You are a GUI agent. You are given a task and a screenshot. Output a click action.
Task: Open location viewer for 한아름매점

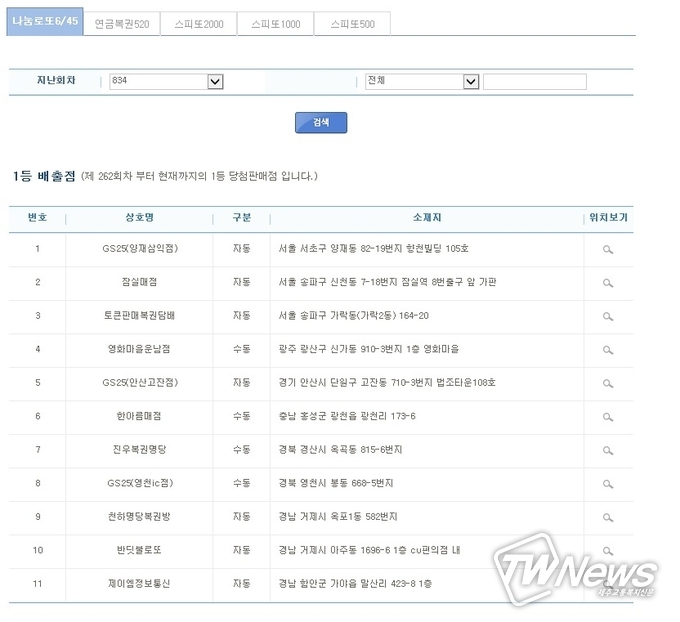607,416
